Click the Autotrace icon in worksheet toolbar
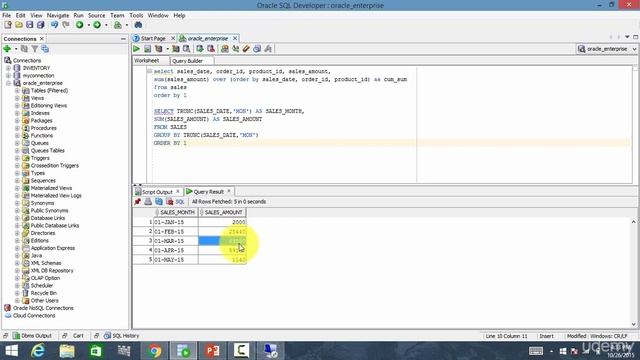 point(176,49)
